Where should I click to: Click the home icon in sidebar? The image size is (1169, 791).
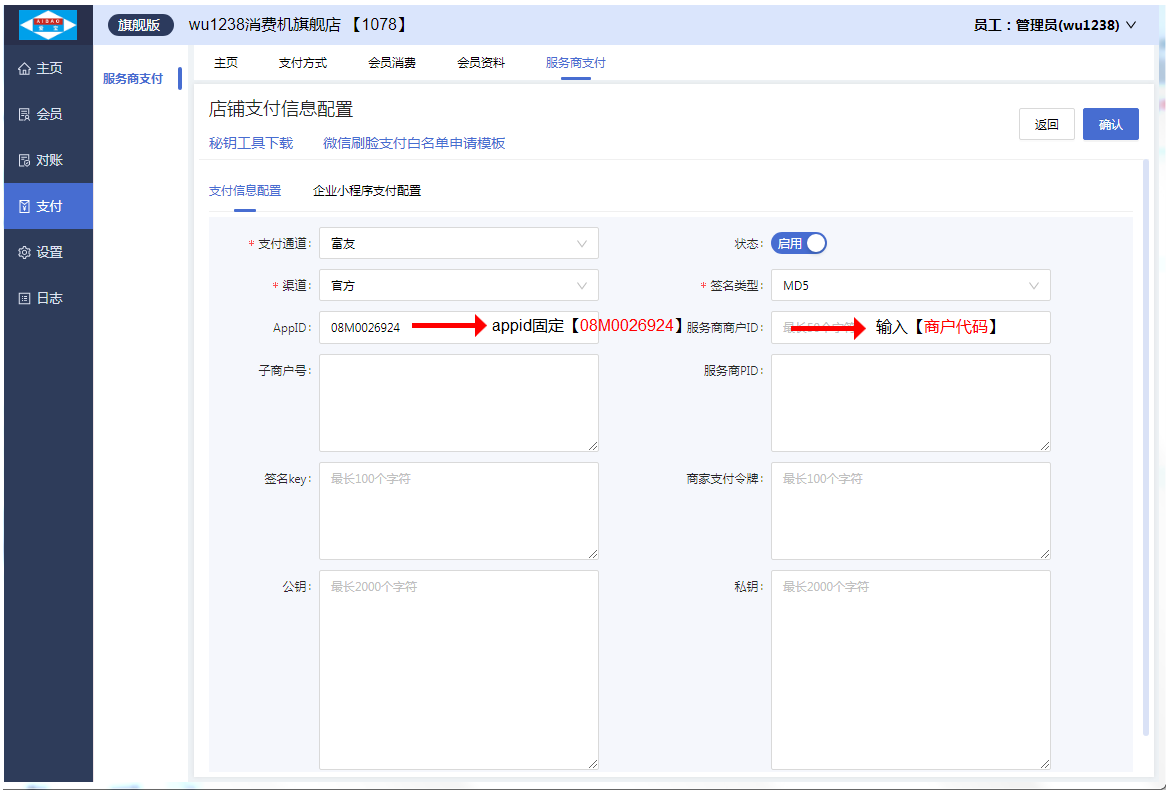point(25,69)
